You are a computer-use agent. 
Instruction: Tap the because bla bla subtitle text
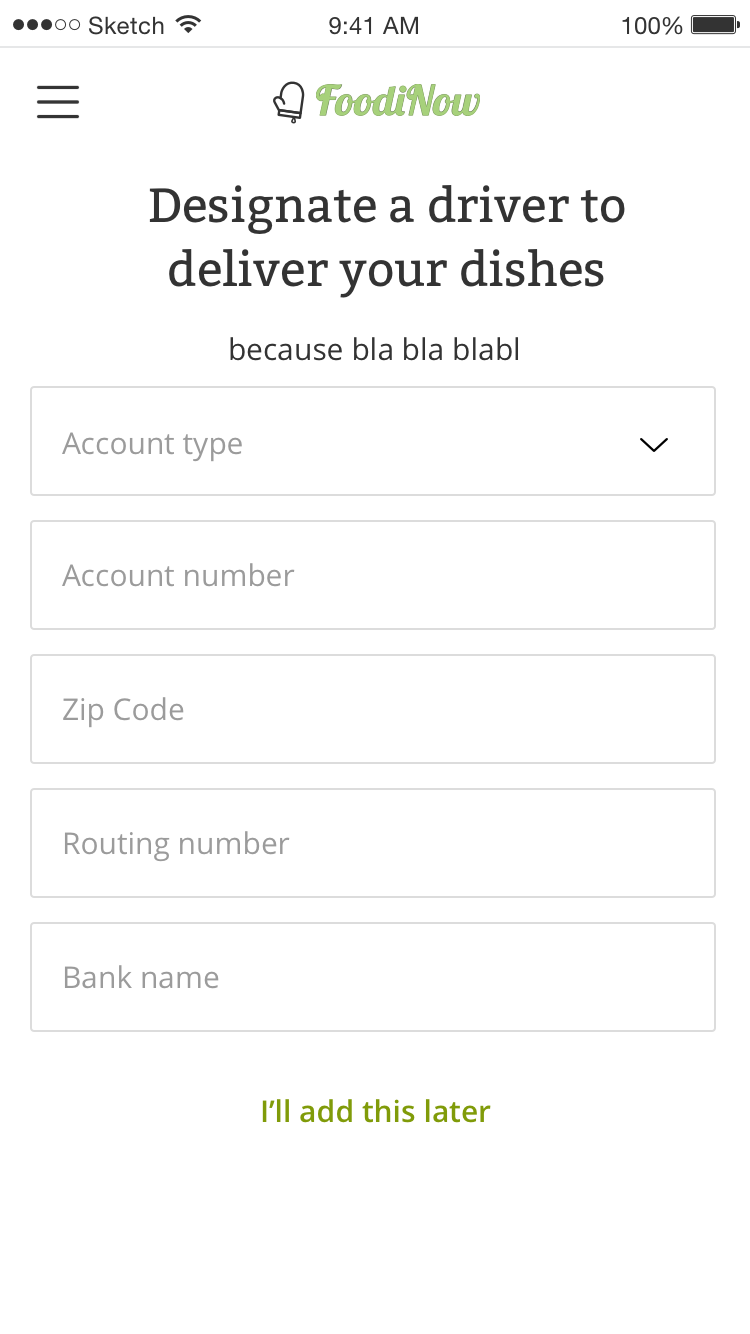375,350
